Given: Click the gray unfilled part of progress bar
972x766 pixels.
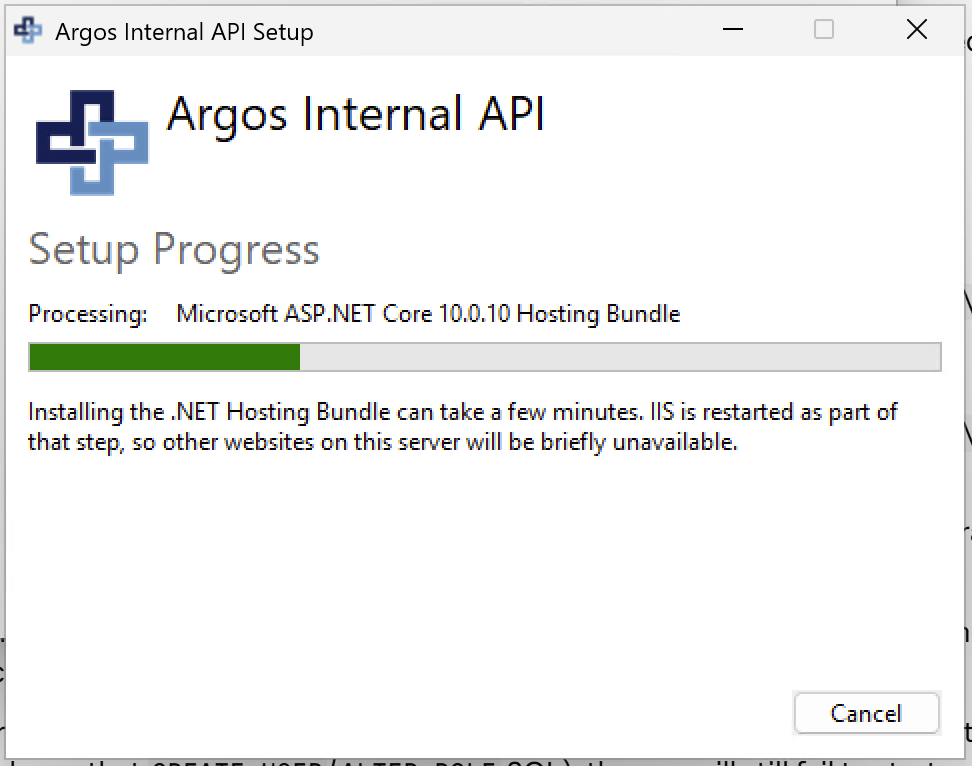Looking at the screenshot, I should click(x=620, y=357).
